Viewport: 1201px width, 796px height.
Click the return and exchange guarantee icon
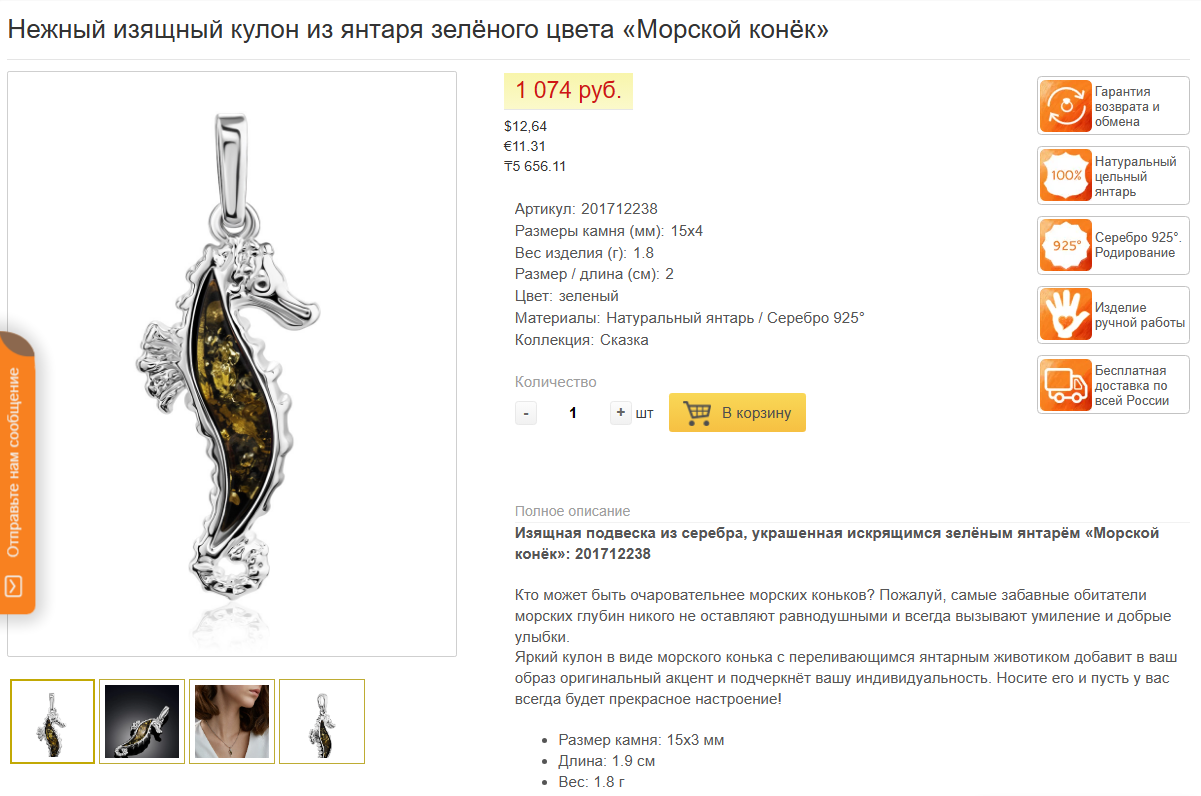(1066, 106)
